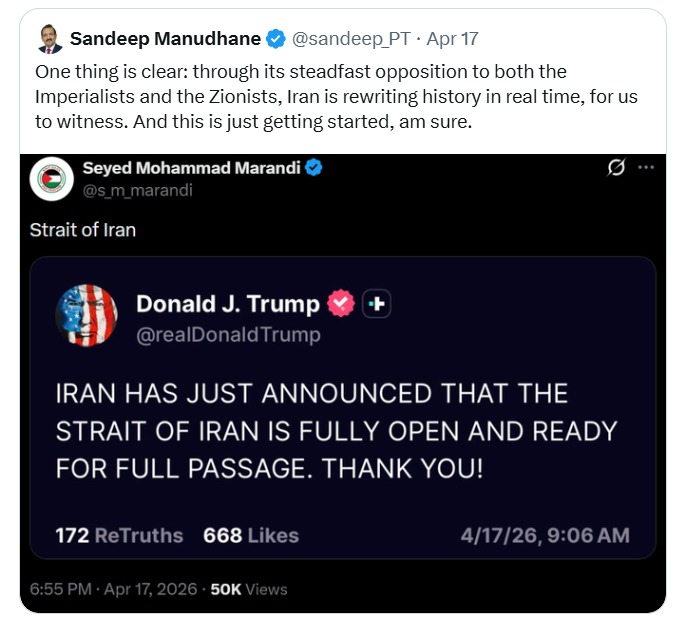The width and height of the screenshot is (683, 621).
Task: Click the @sandeep_PT handle
Action: point(353,39)
